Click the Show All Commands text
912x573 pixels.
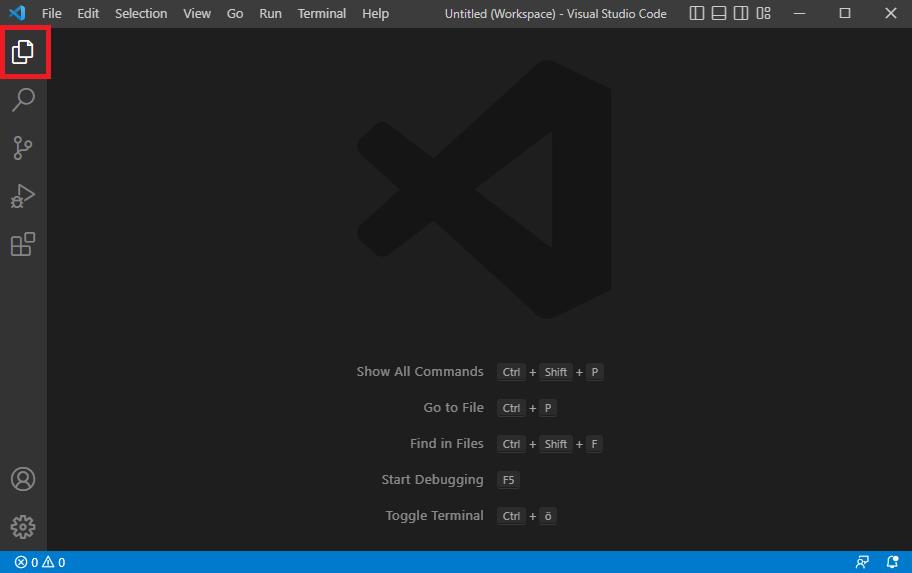(420, 372)
